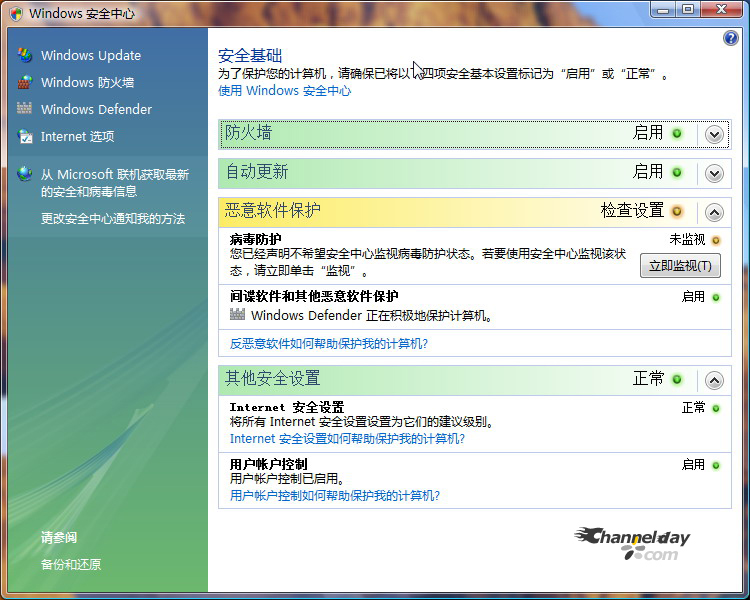Click the 其他安全设置 section header title

273,378
